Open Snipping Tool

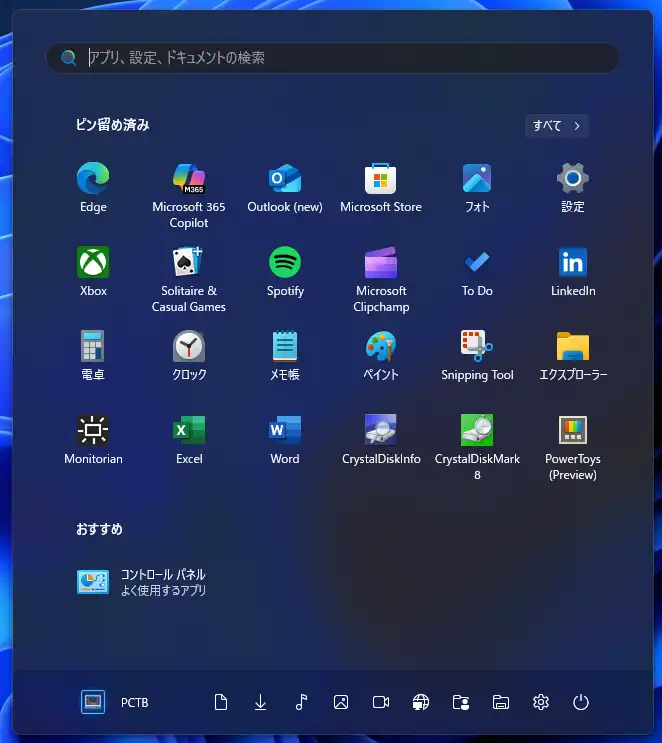click(477, 355)
